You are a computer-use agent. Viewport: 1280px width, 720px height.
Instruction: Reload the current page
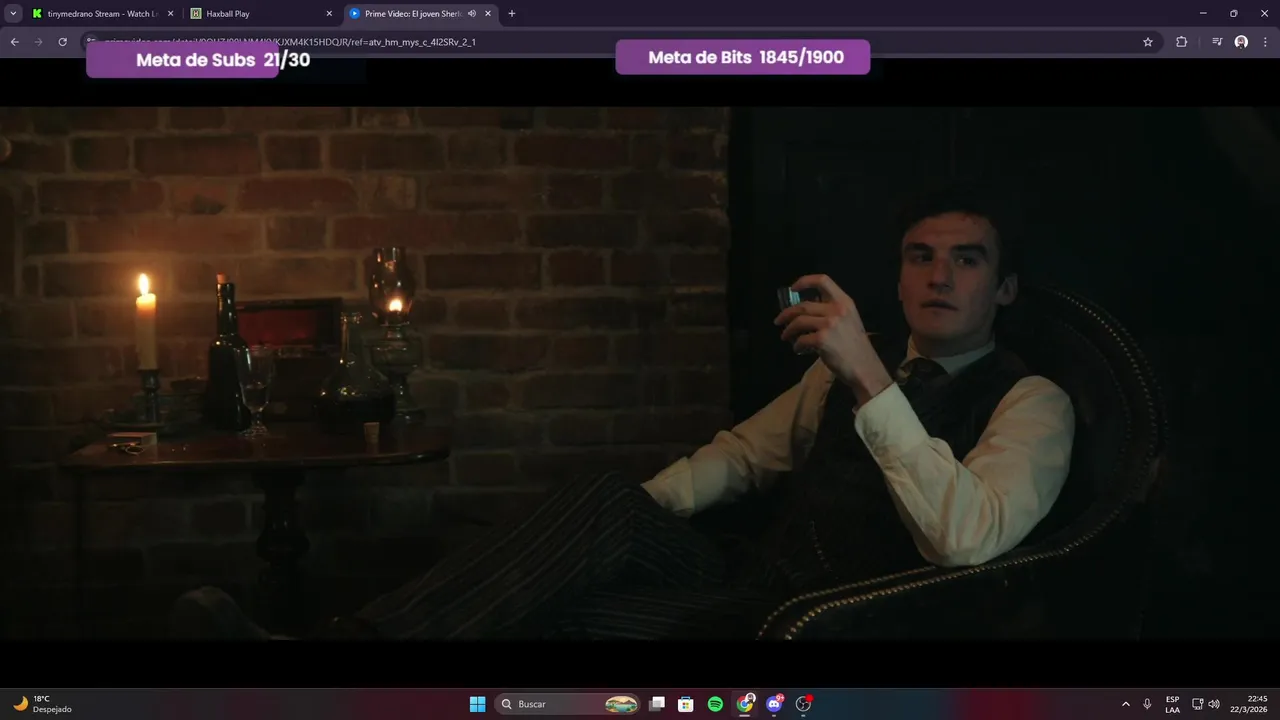[x=63, y=42]
